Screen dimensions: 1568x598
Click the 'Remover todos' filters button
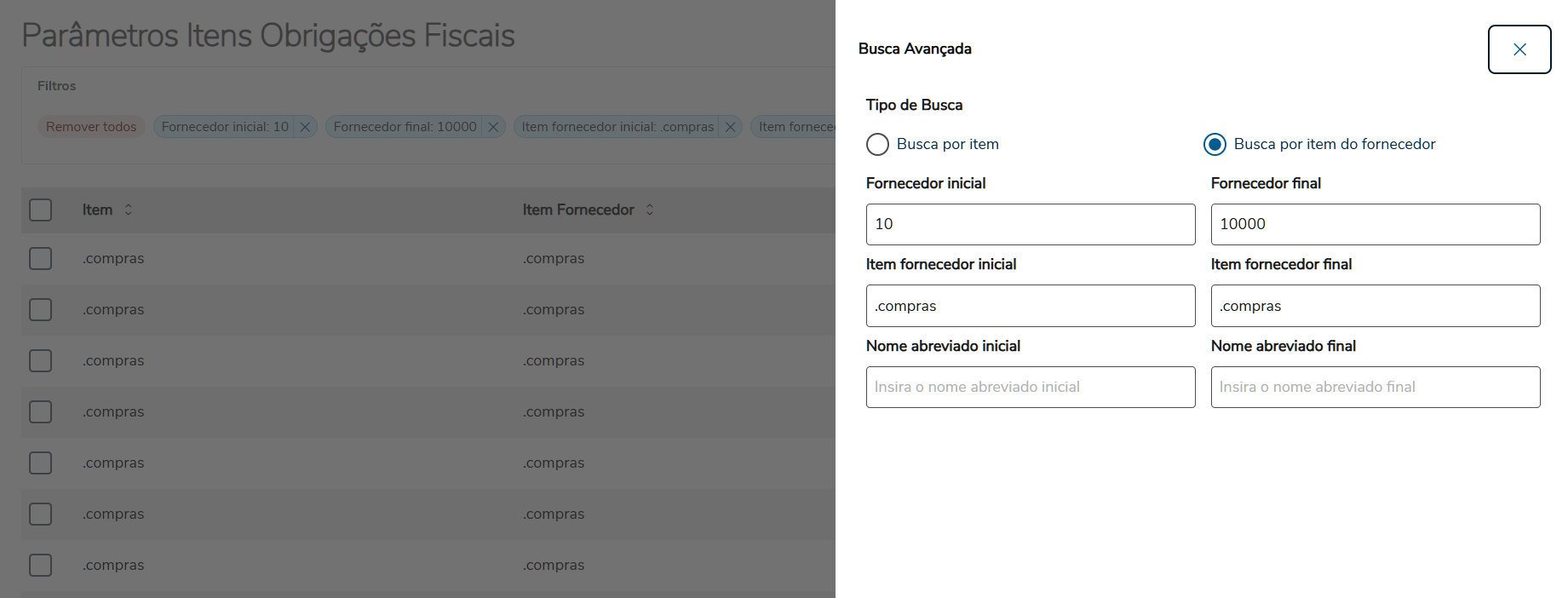(91, 127)
